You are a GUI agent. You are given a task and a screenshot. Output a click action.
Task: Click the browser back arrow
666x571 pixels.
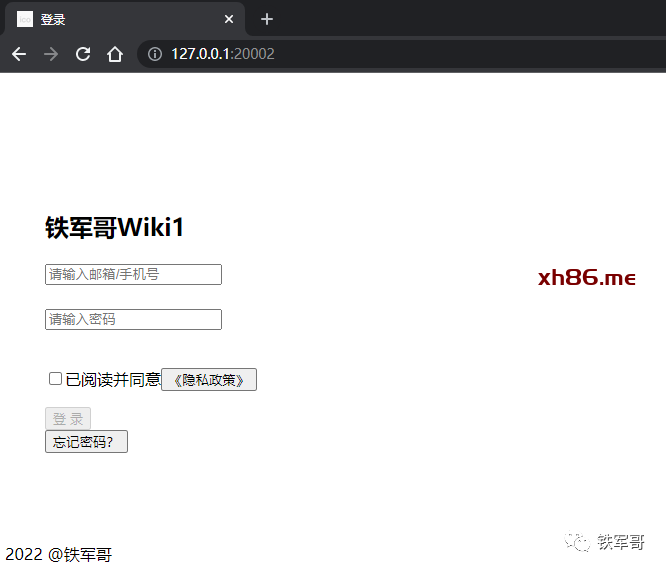19,54
